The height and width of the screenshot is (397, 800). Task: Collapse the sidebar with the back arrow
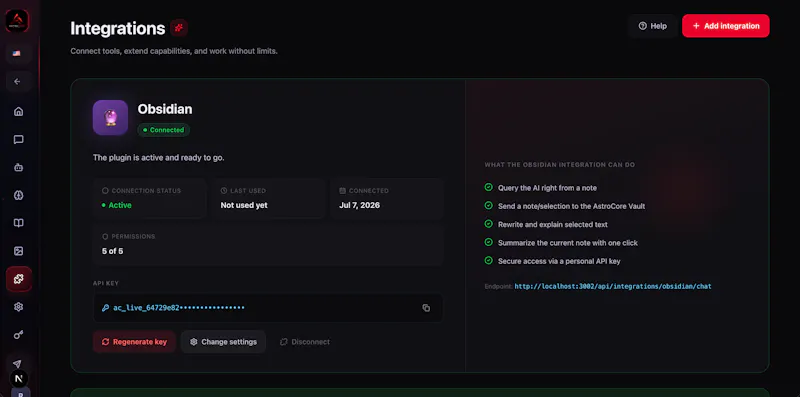click(x=17, y=81)
